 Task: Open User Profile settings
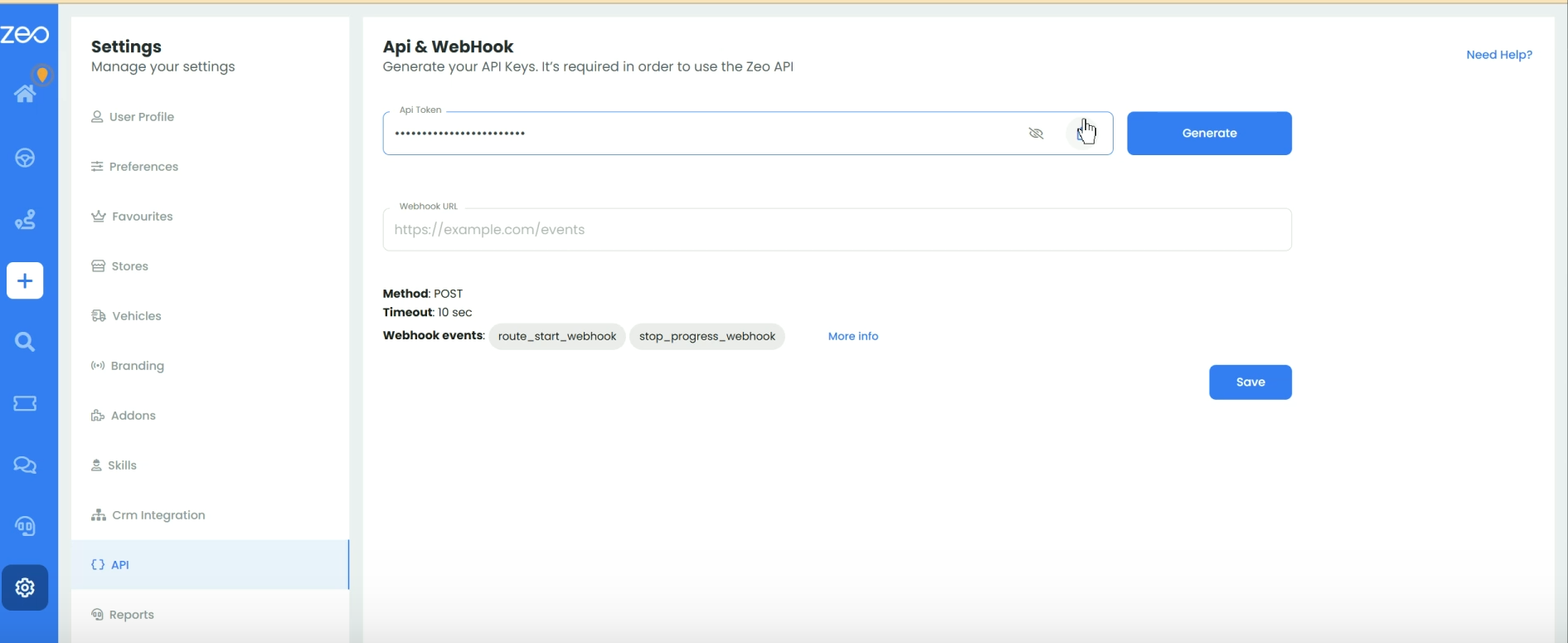(x=210, y=117)
